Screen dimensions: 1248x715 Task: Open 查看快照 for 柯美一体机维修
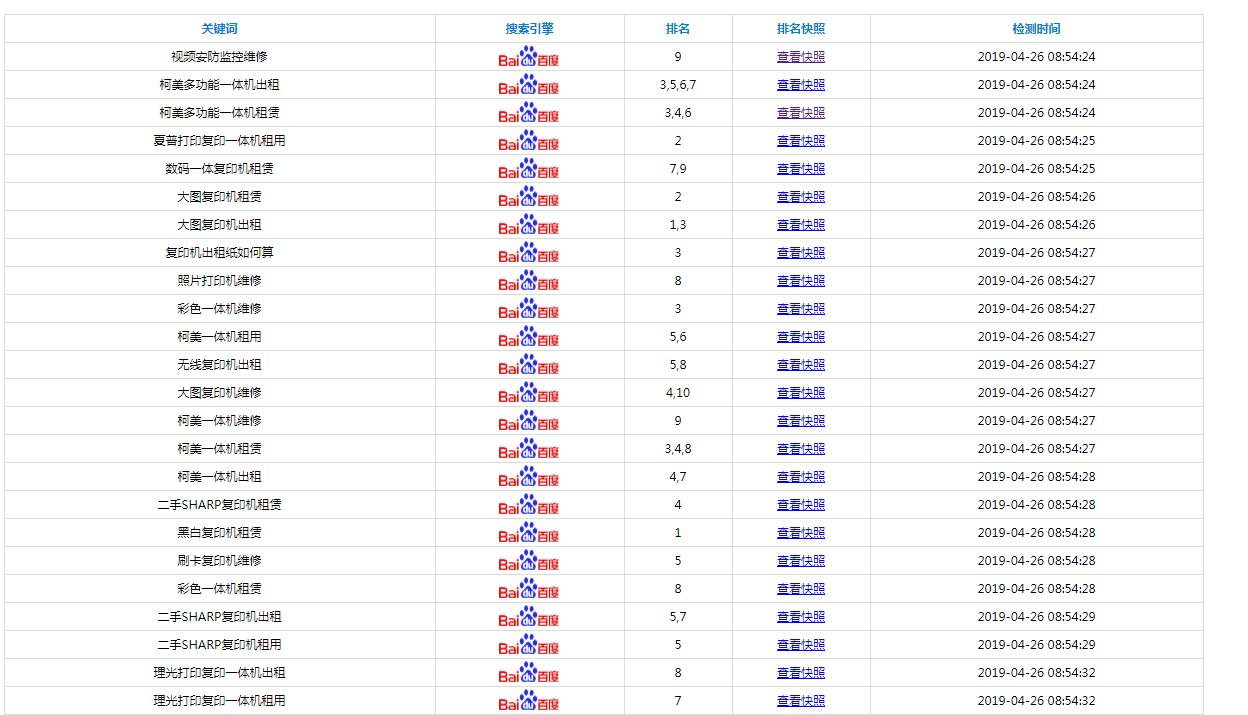coord(801,421)
